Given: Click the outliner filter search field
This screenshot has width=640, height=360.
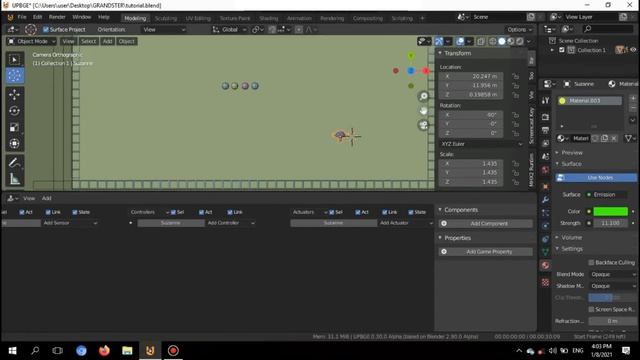Looking at the screenshot, I should tap(608, 29).
